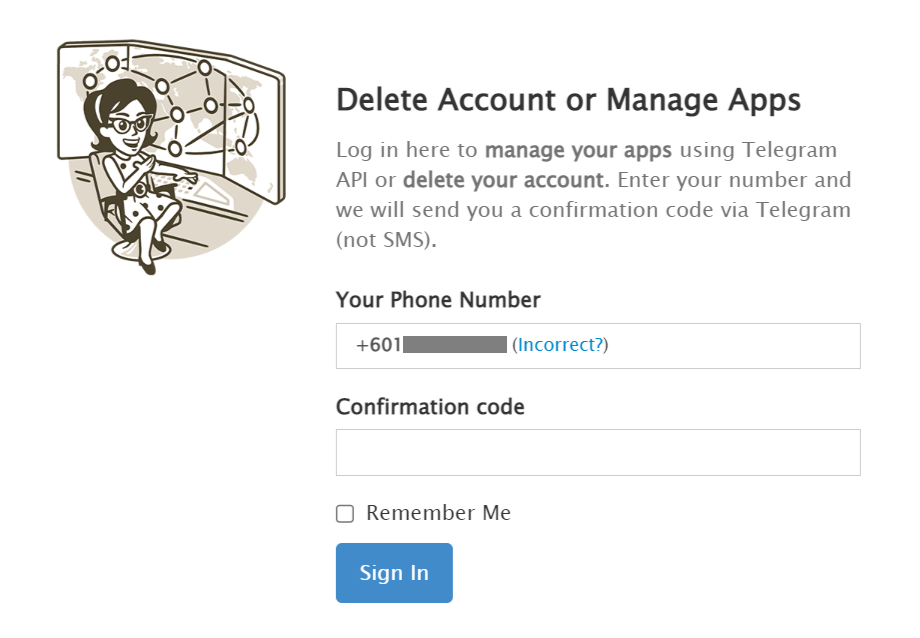920x638 pixels.
Task: Click the Your Phone Number label
Action: click(x=438, y=300)
